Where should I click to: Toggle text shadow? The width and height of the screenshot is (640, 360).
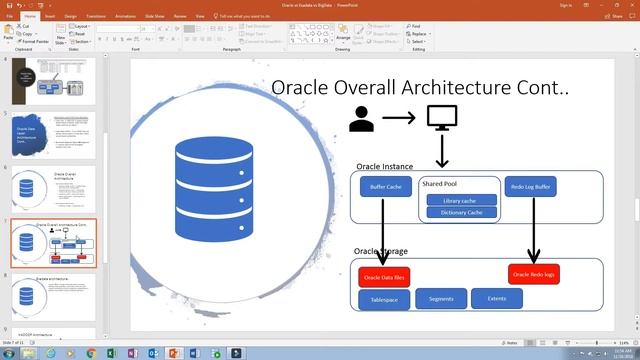click(122, 39)
